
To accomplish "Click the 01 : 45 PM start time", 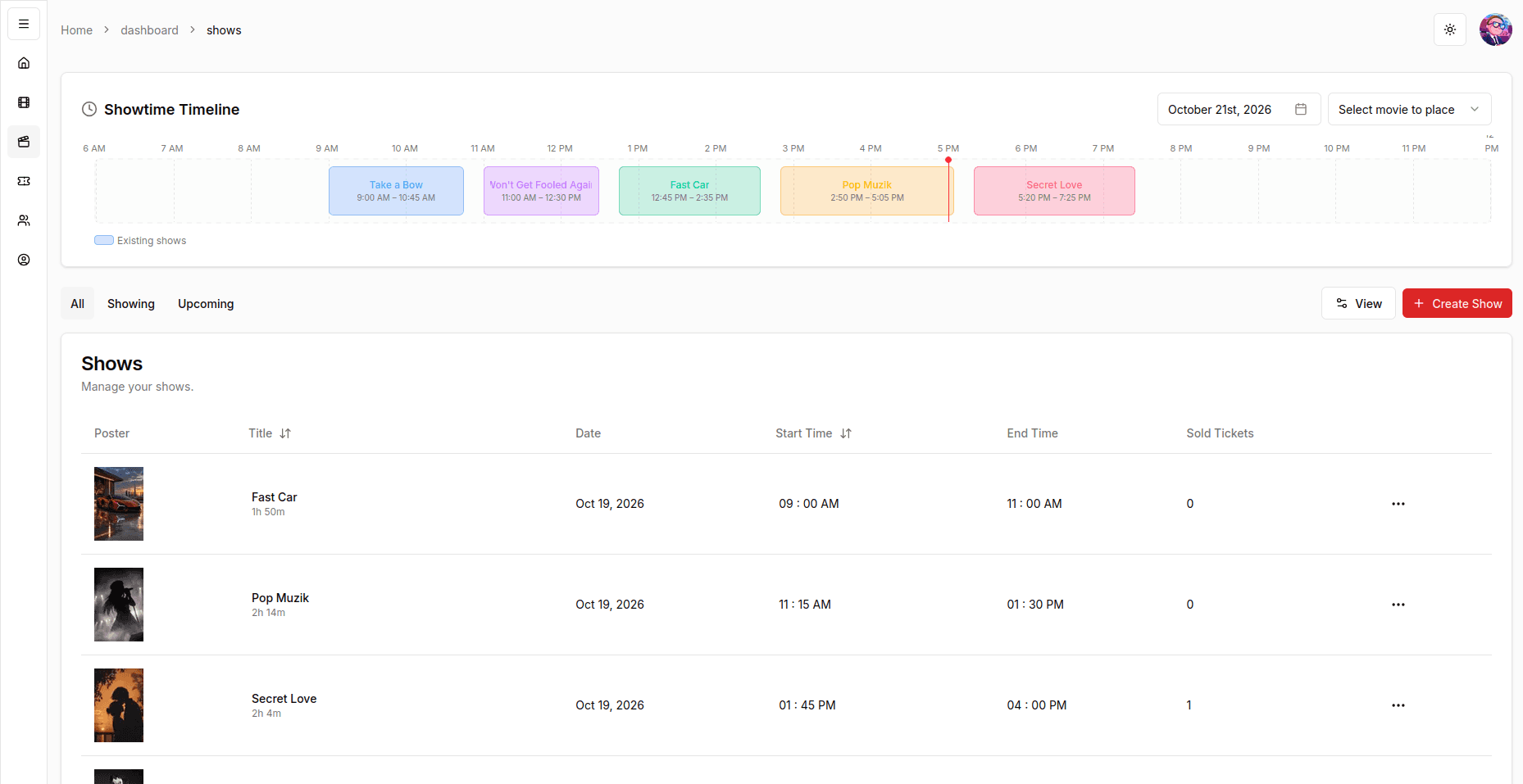I will point(807,705).
